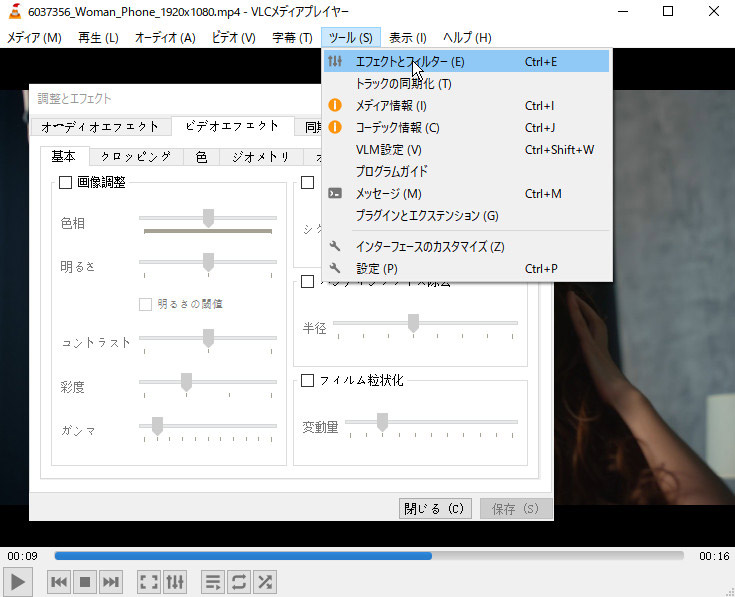Screen dimensions: 735x597
Task: Select the 色 sub-tab
Action: [201, 157]
